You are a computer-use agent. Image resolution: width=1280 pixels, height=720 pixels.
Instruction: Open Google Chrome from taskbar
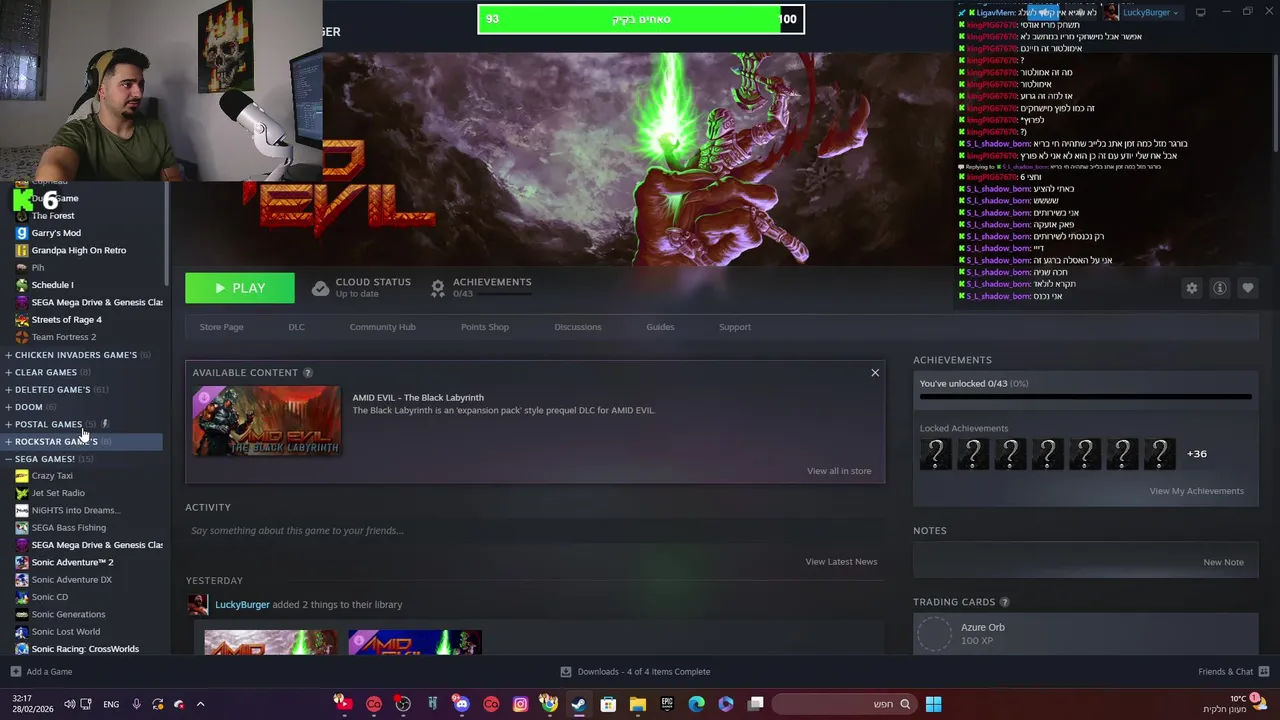tap(549, 704)
